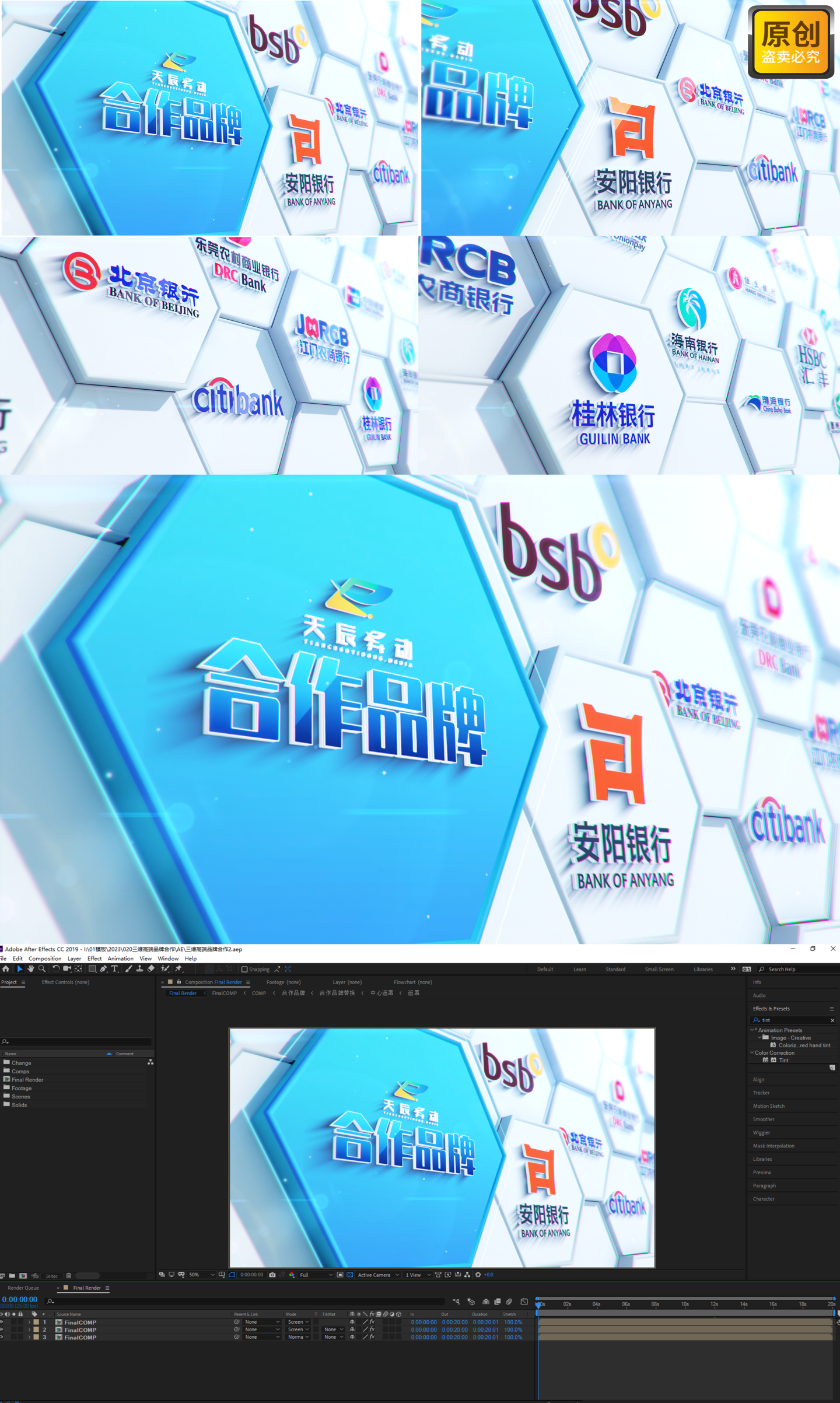Open the Effect menu
The height and width of the screenshot is (1403, 840).
94,958
